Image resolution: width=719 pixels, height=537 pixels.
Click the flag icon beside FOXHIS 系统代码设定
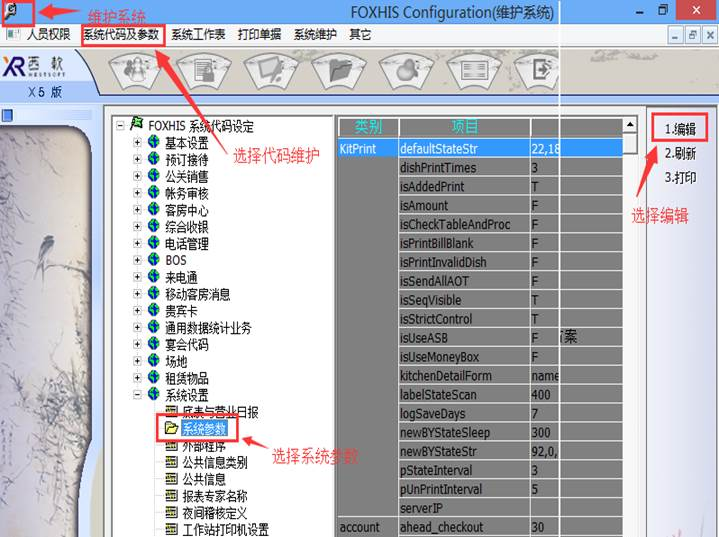tap(136, 123)
